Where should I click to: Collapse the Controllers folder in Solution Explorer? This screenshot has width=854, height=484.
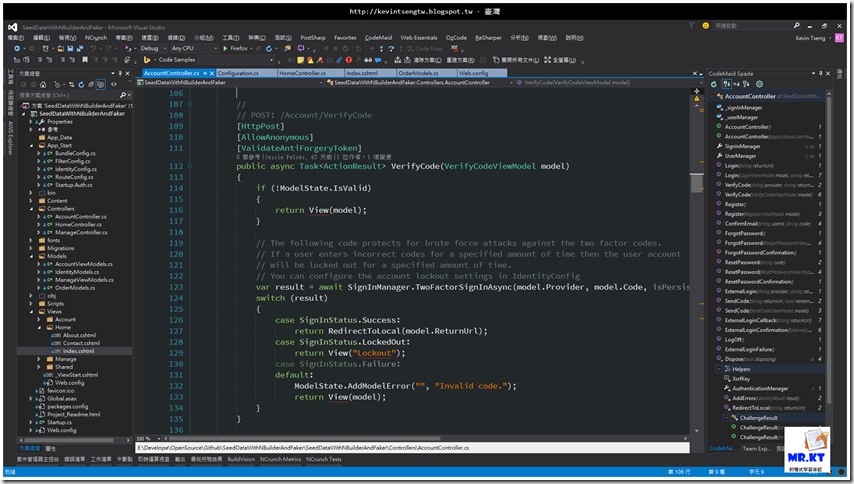pyautogui.click(x=32, y=209)
